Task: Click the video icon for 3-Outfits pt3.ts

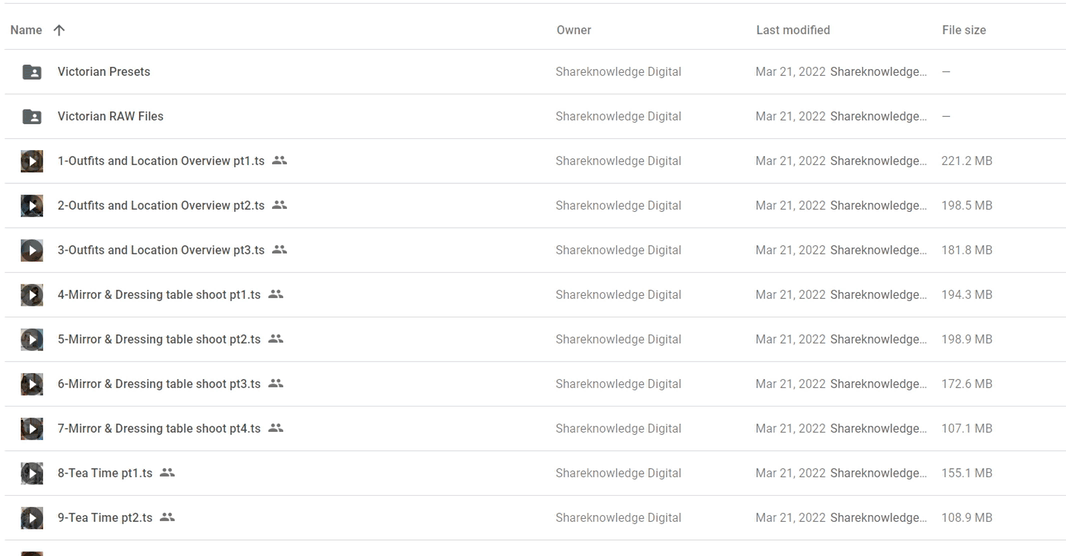Action: point(32,250)
